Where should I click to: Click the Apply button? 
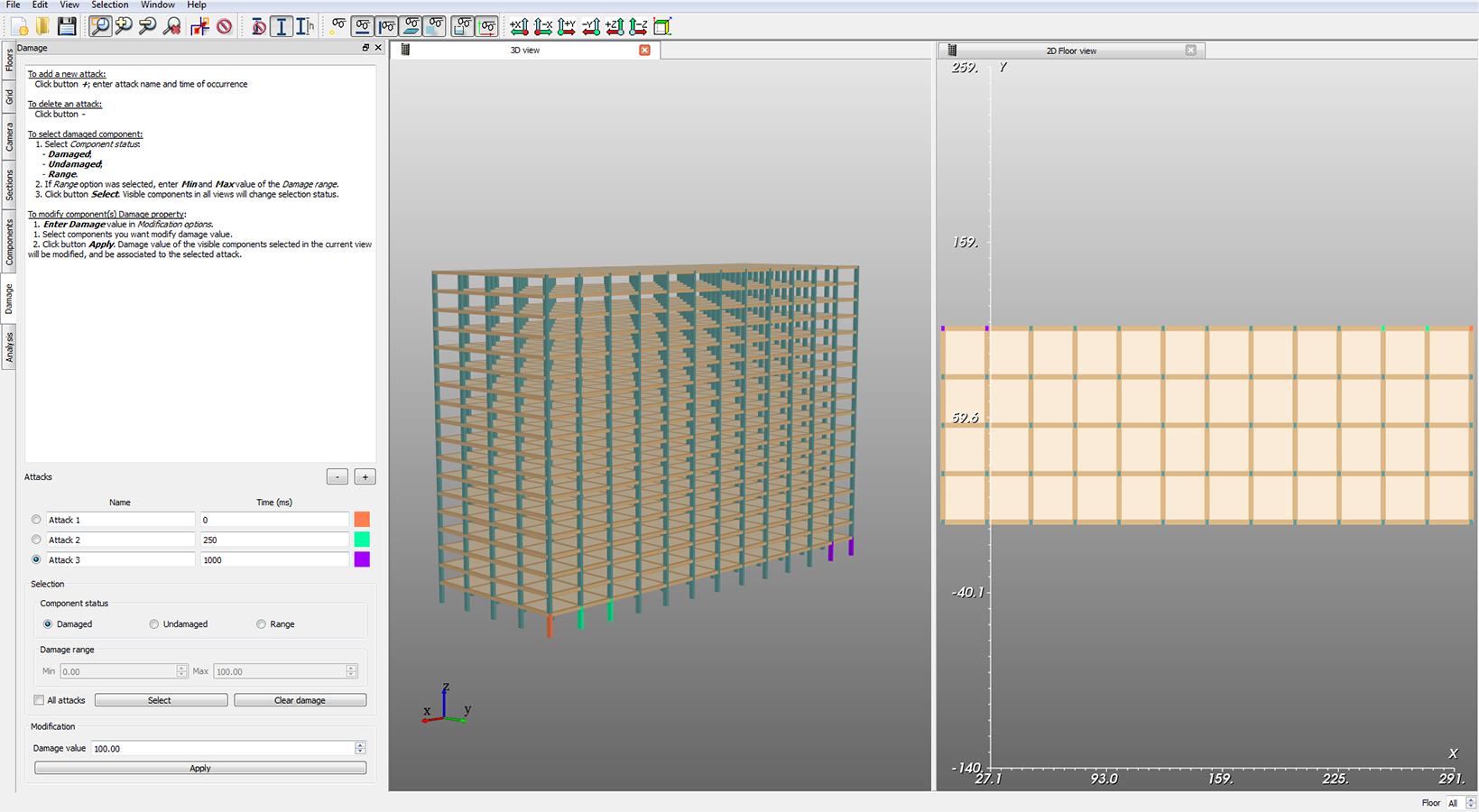pos(200,768)
